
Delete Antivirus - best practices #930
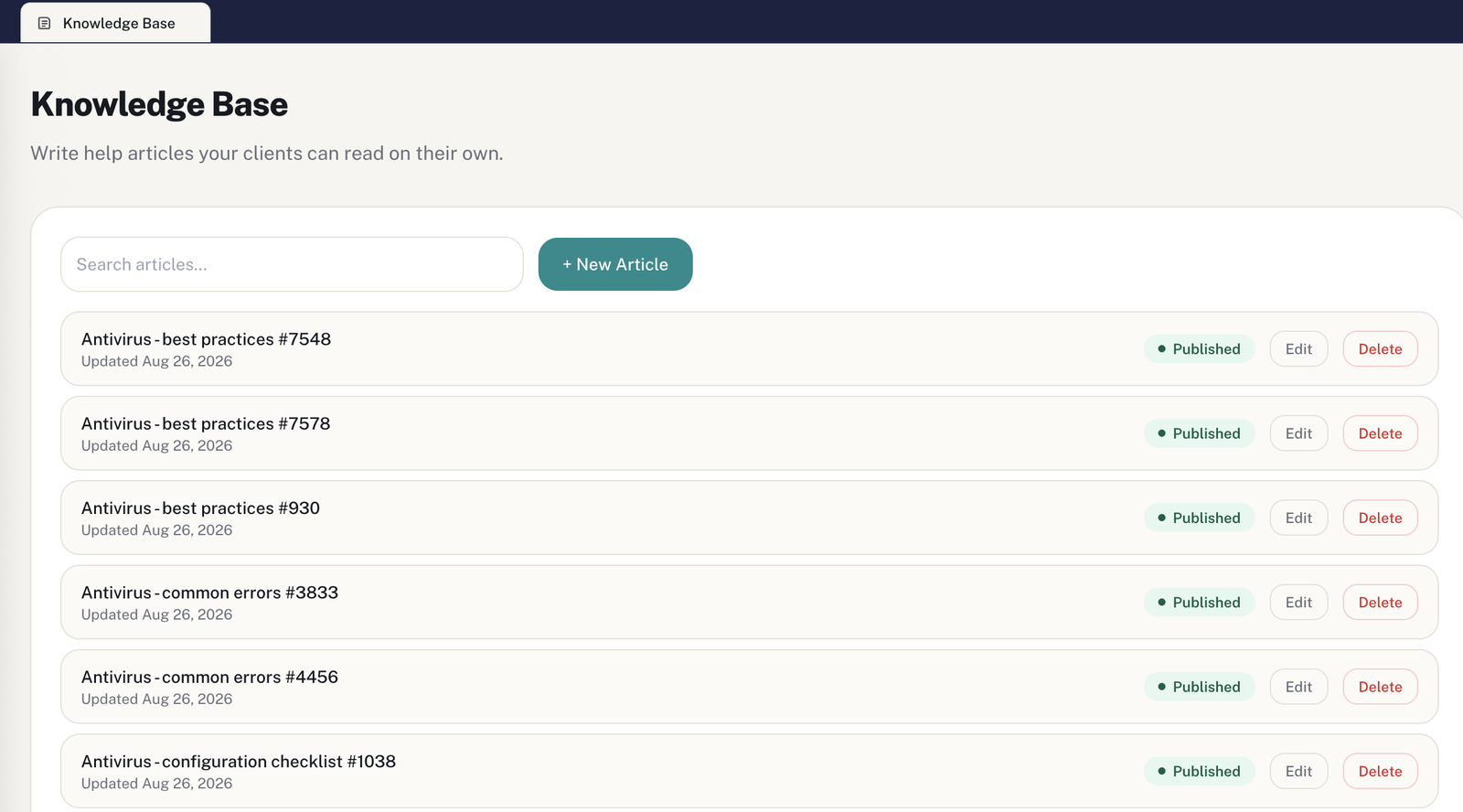(x=1380, y=518)
